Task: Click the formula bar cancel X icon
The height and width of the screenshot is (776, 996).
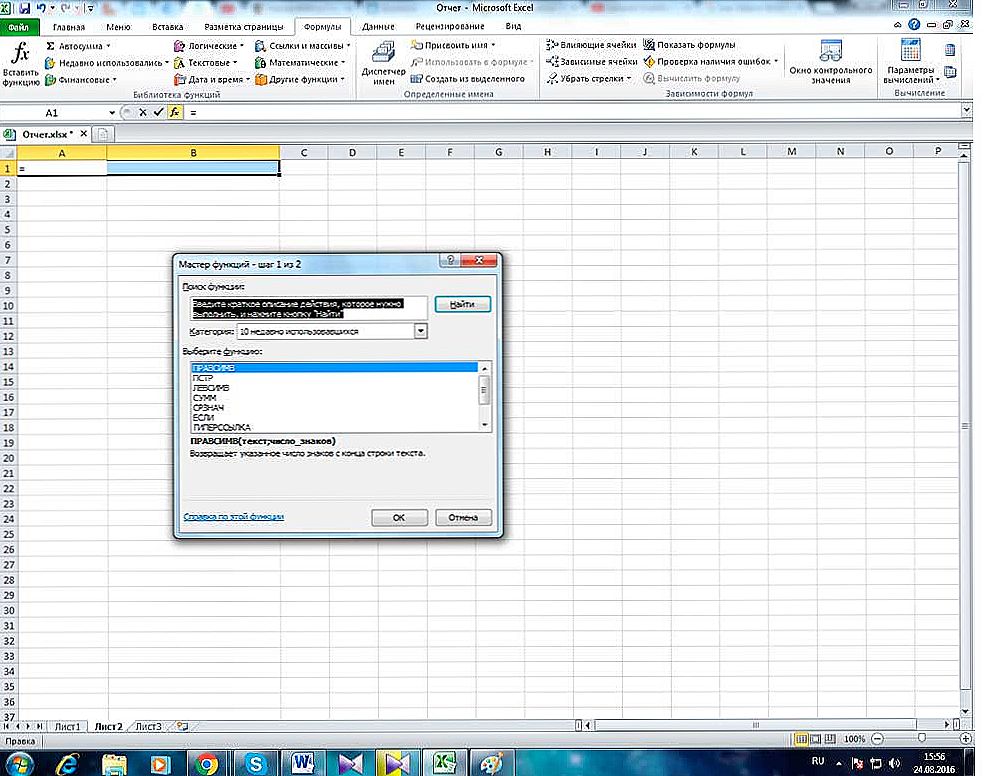Action: (x=144, y=113)
